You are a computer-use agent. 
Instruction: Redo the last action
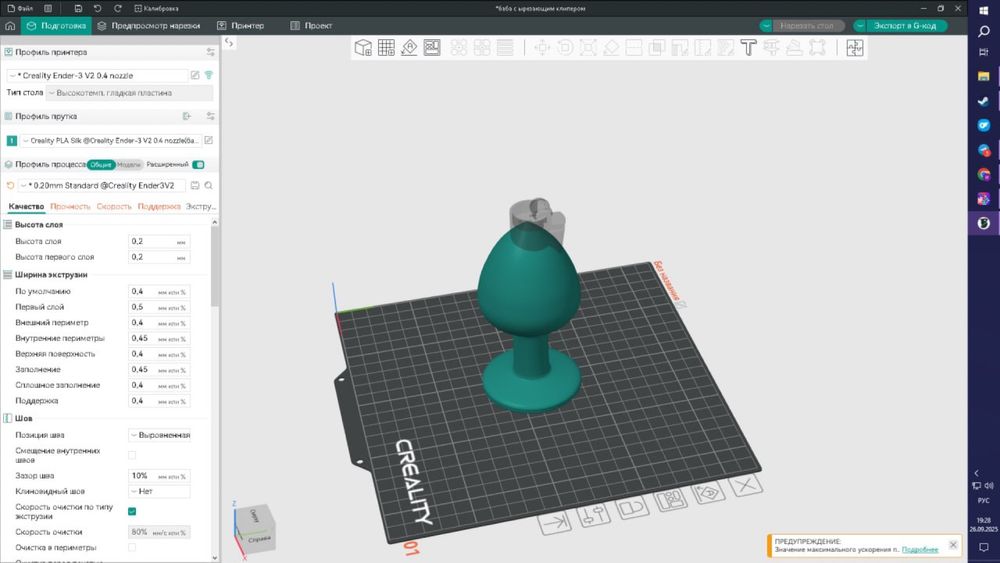coord(117,8)
